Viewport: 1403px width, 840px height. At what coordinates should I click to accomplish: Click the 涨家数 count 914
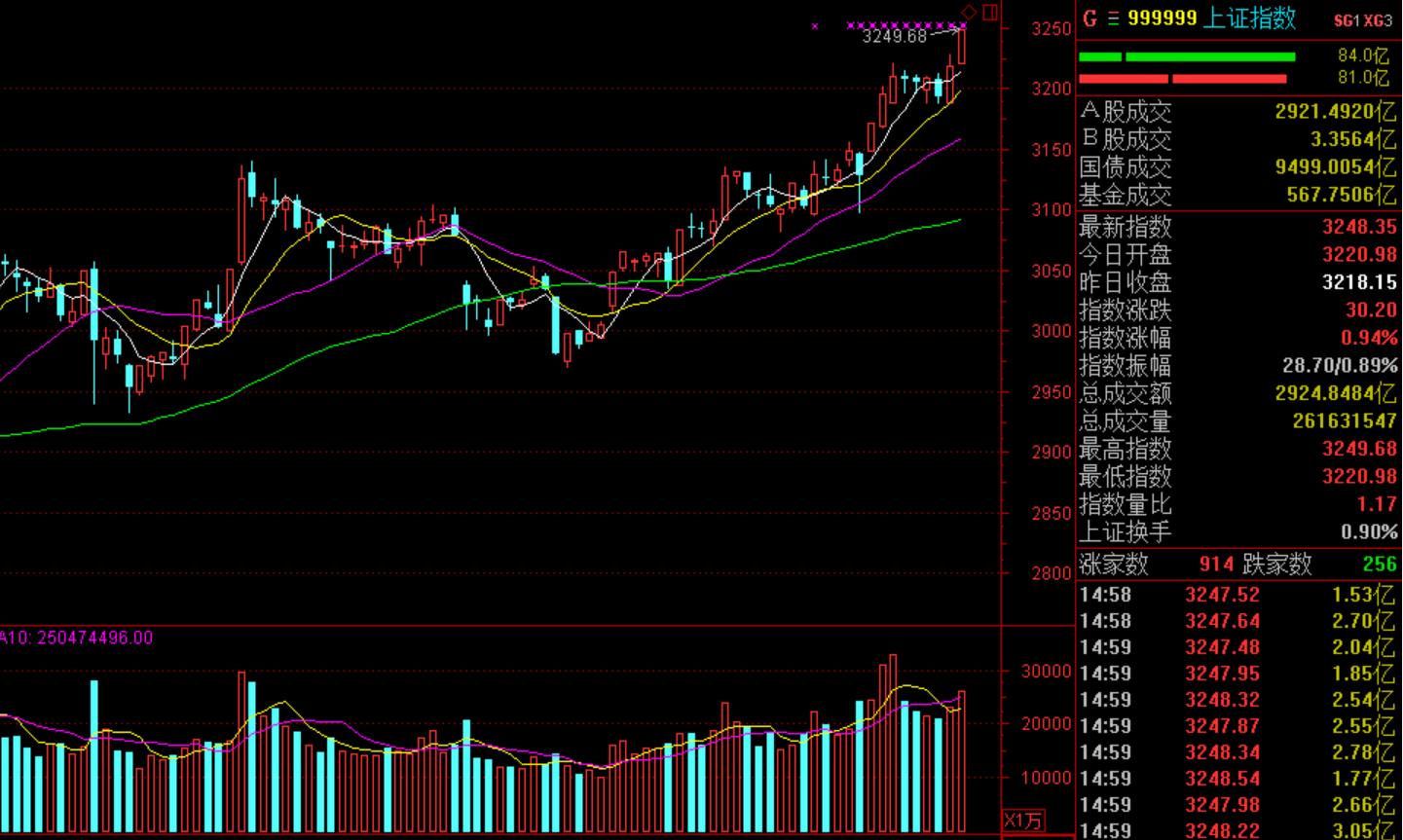(x=1216, y=564)
